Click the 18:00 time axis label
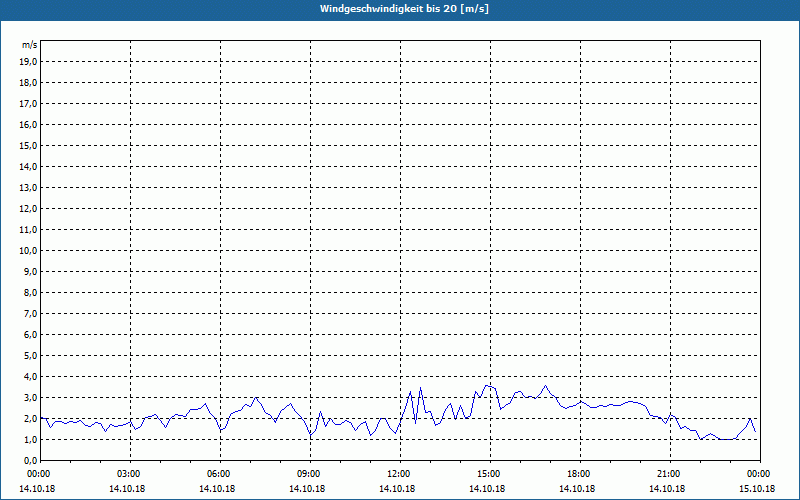 click(x=579, y=474)
